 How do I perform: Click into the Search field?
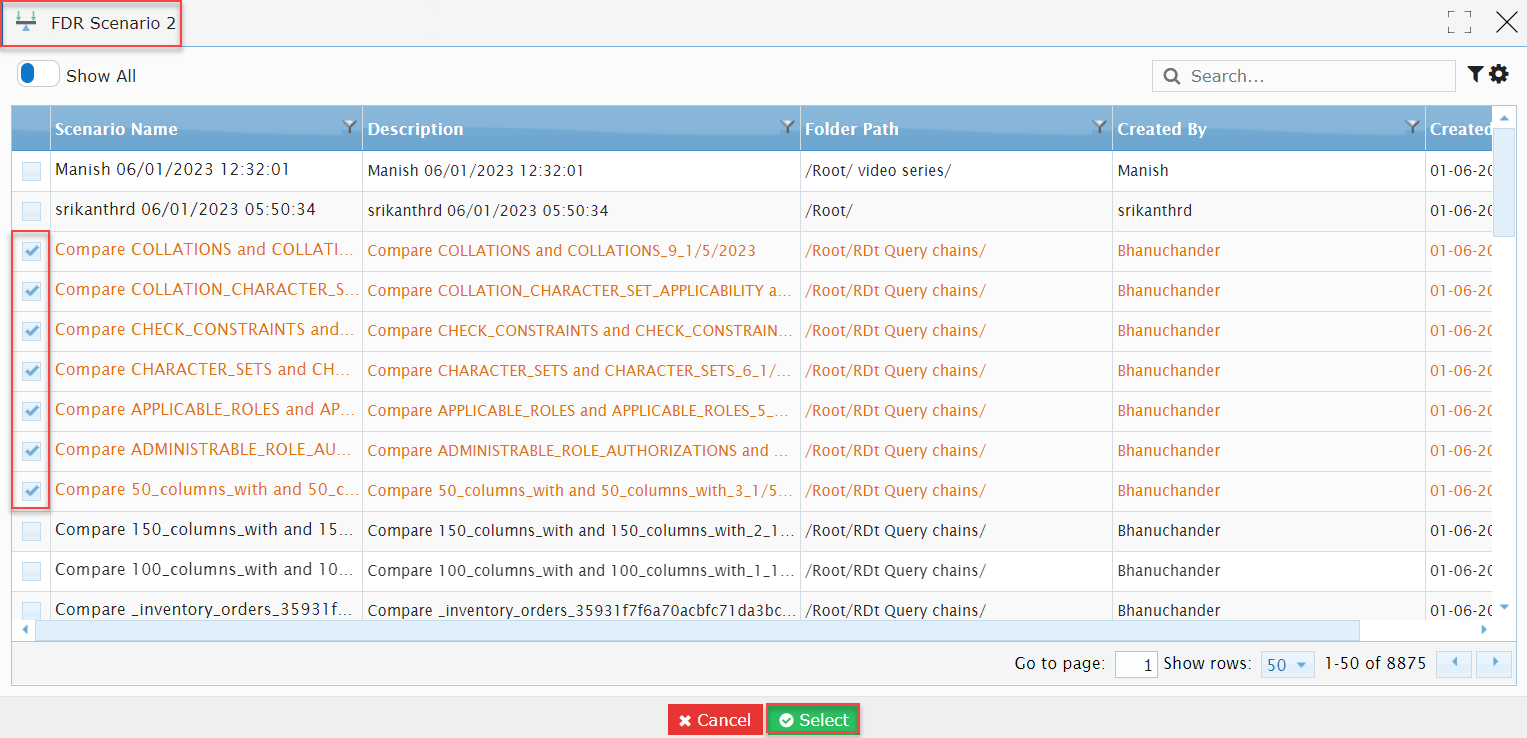click(1304, 76)
